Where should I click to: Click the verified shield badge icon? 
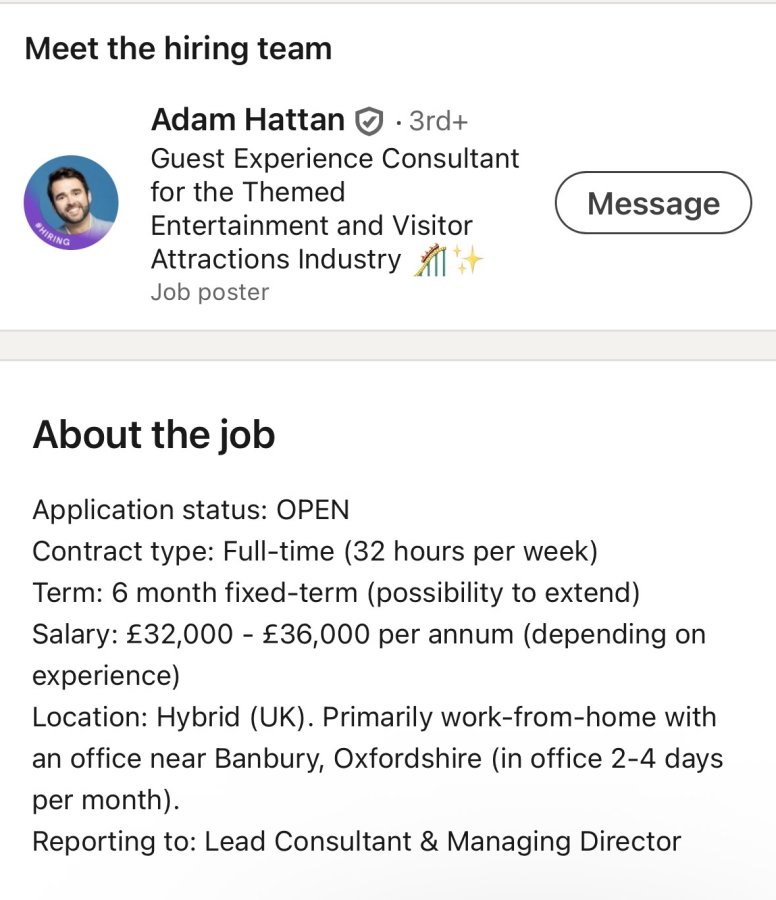pos(368,121)
